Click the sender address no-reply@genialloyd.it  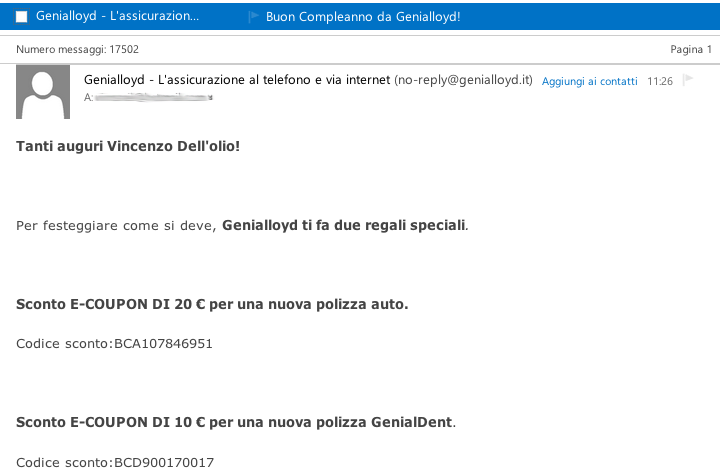coord(463,80)
